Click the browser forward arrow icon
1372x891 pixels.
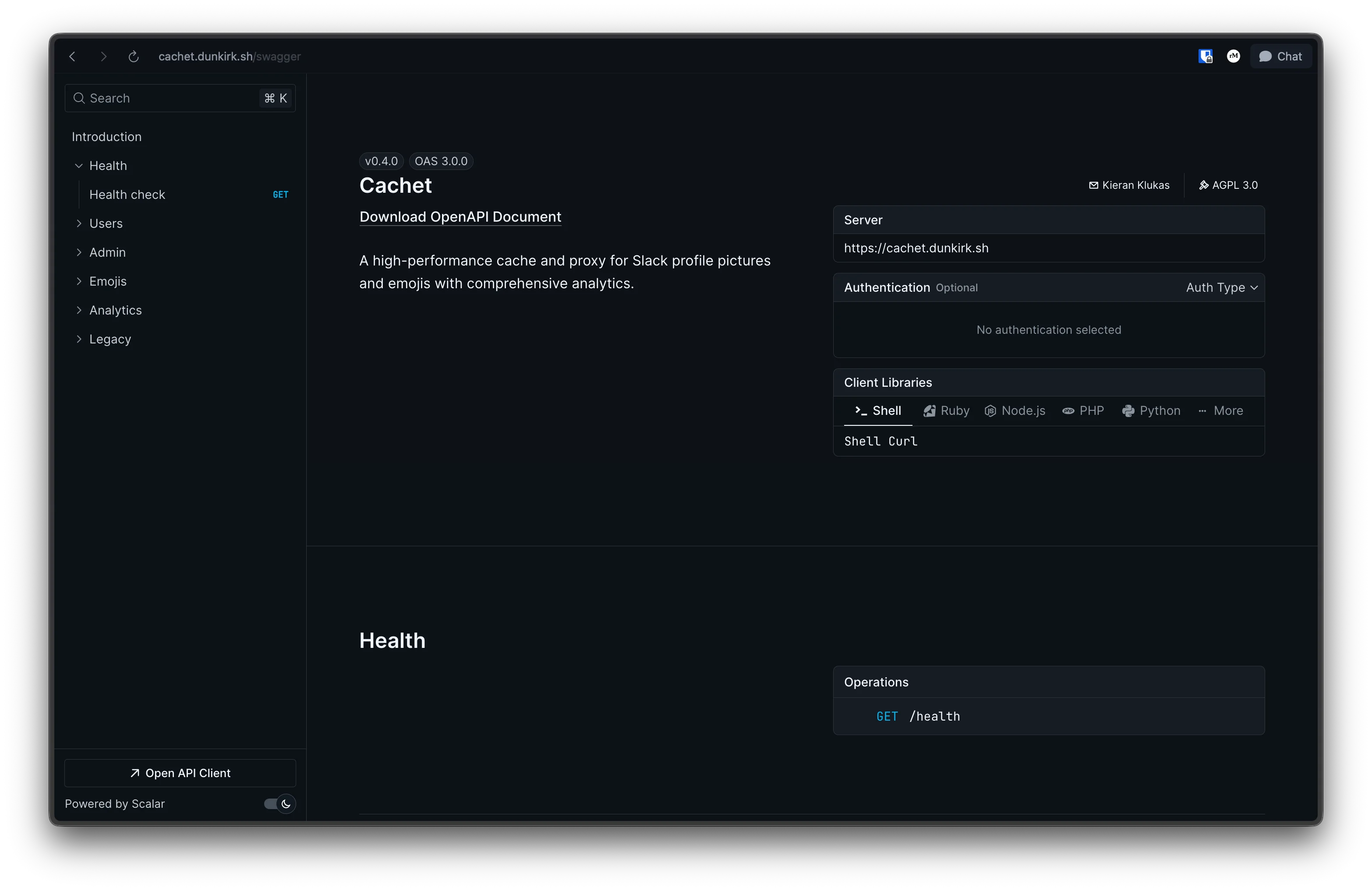[x=103, y=57]
